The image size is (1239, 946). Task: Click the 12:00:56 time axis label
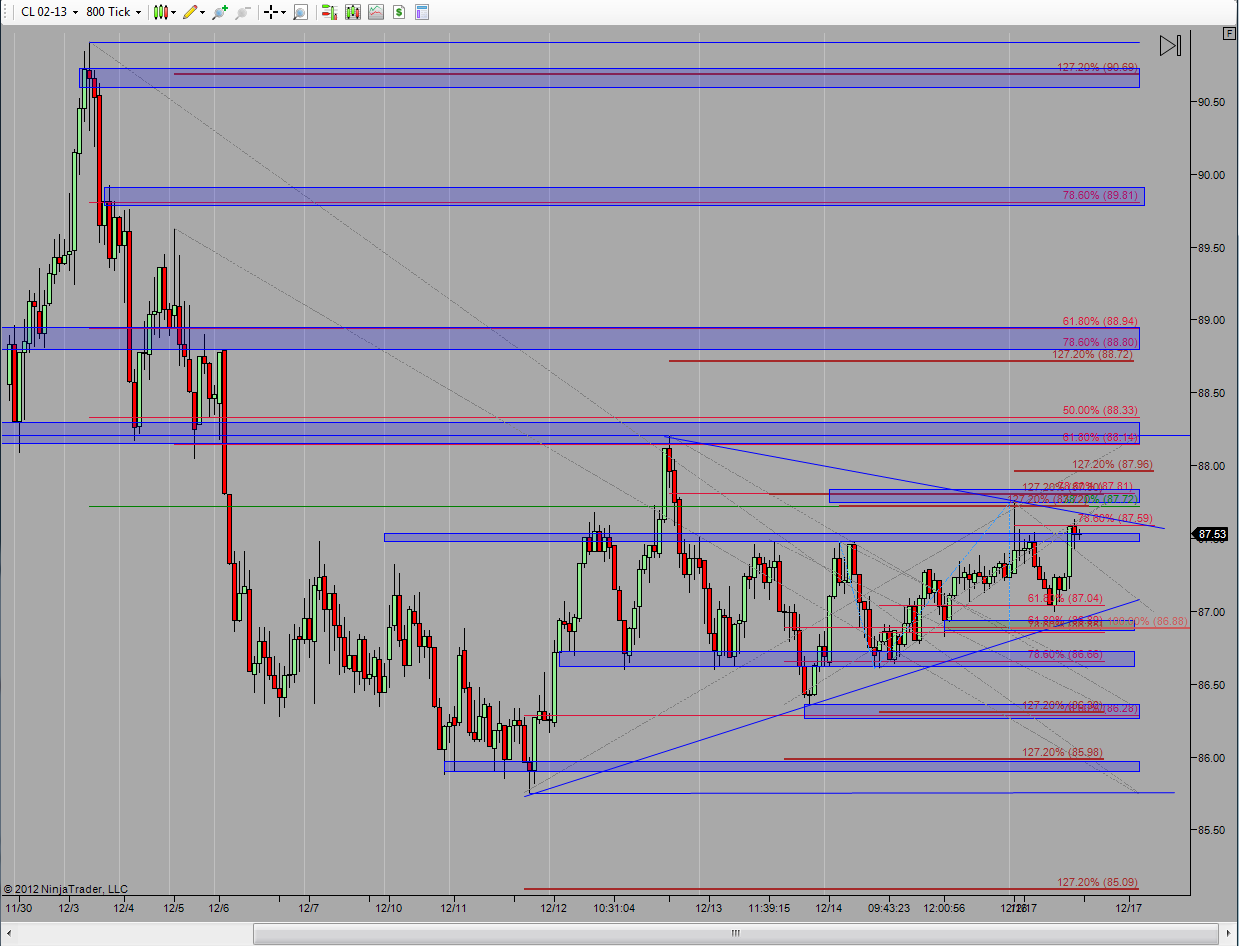(945, 908)
